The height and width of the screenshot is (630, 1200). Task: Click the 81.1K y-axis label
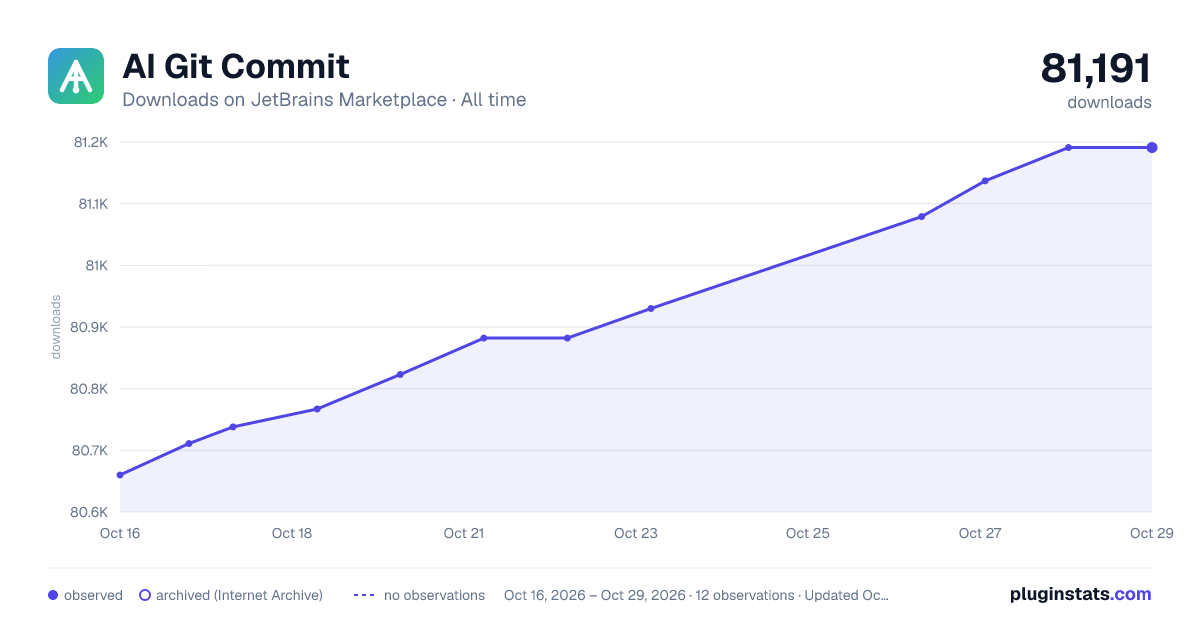tap(91, 204)
